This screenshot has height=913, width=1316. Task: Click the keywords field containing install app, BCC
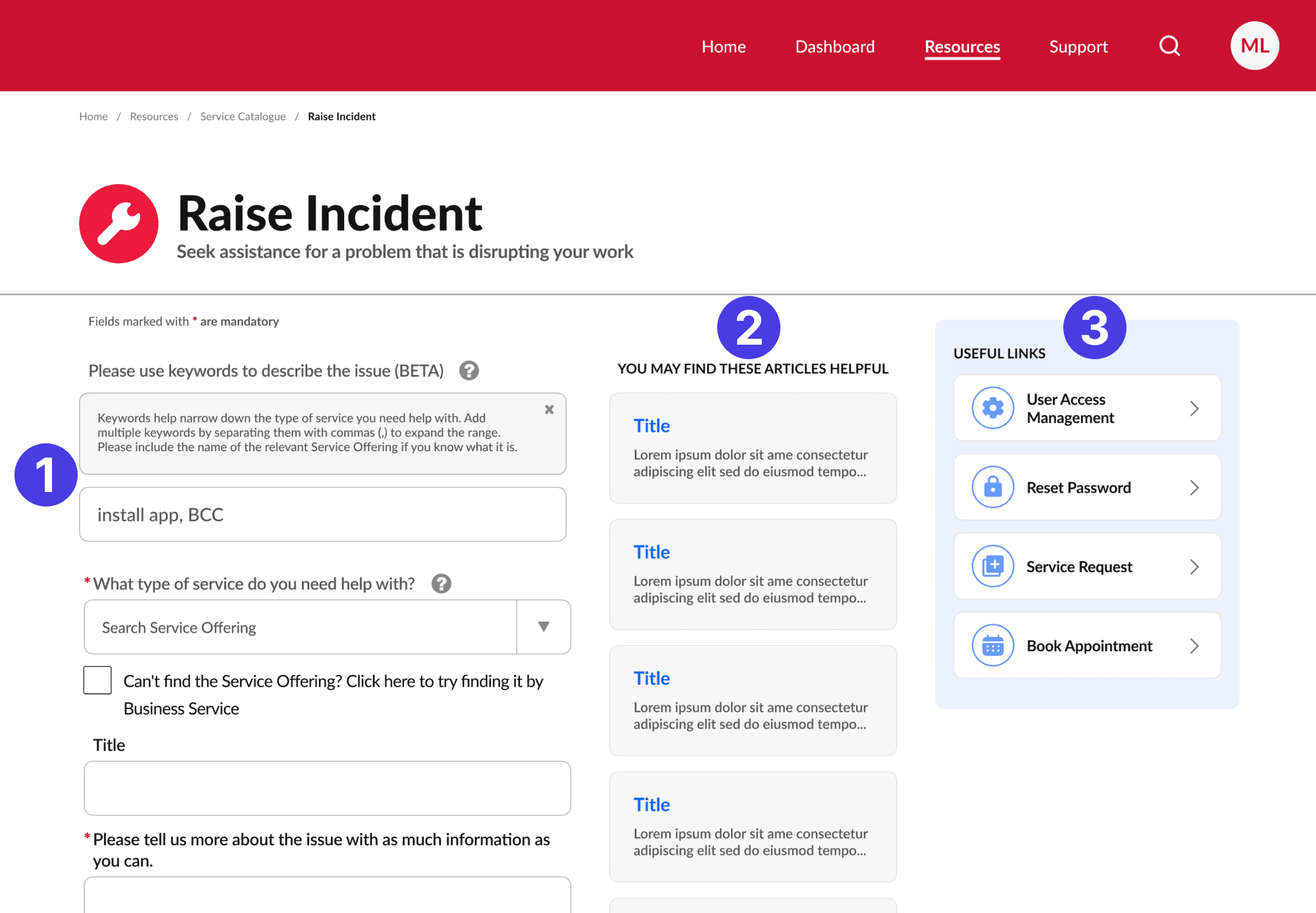(x=322, y=514)
